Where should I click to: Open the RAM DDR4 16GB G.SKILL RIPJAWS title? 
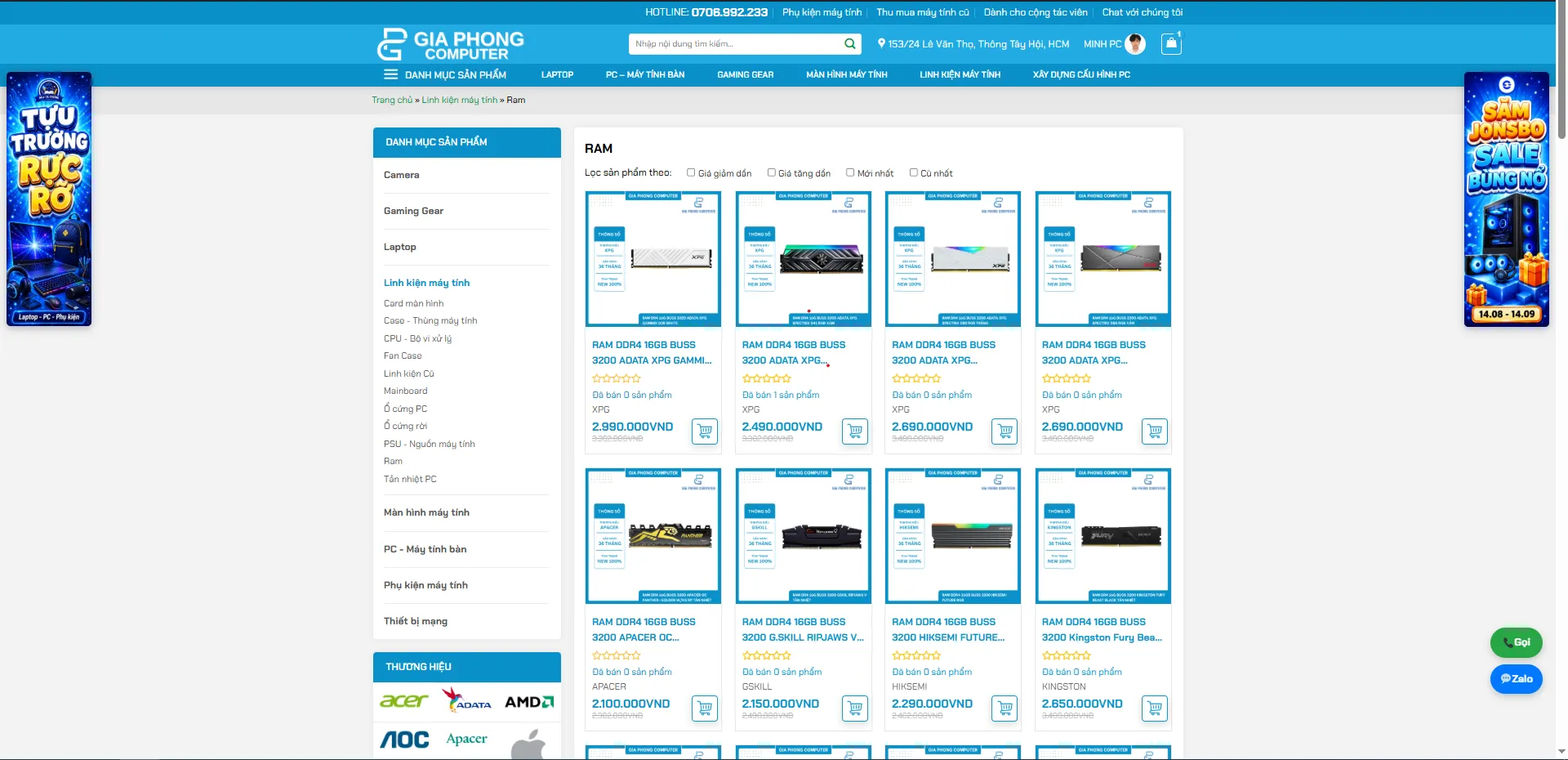click(803, 629)
